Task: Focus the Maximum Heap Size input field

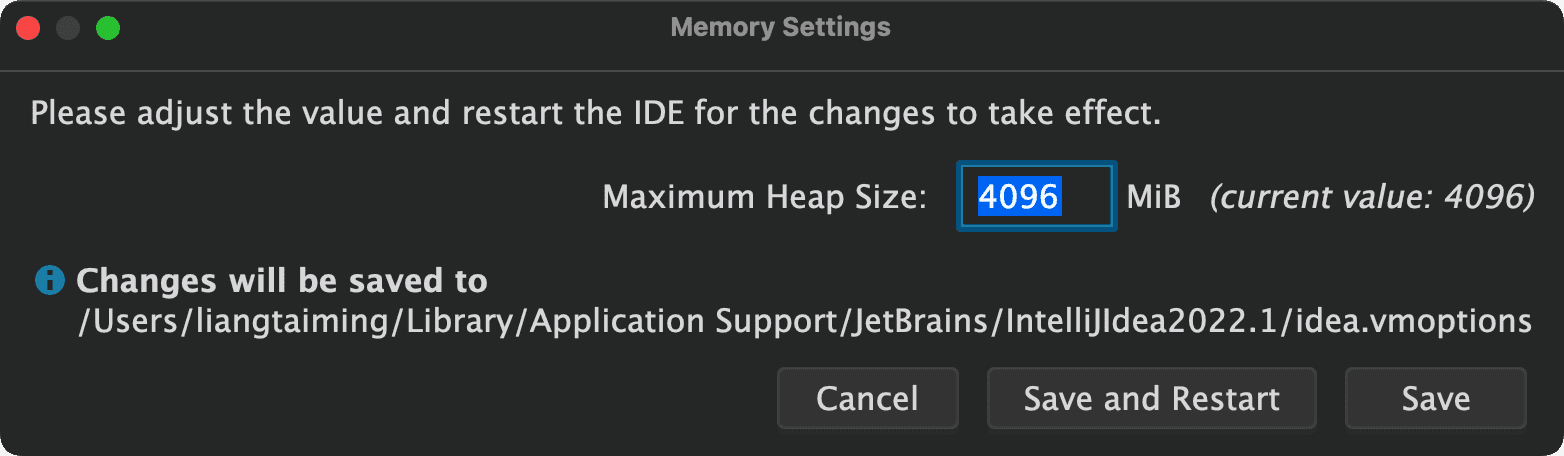Action: point(1037,197)
